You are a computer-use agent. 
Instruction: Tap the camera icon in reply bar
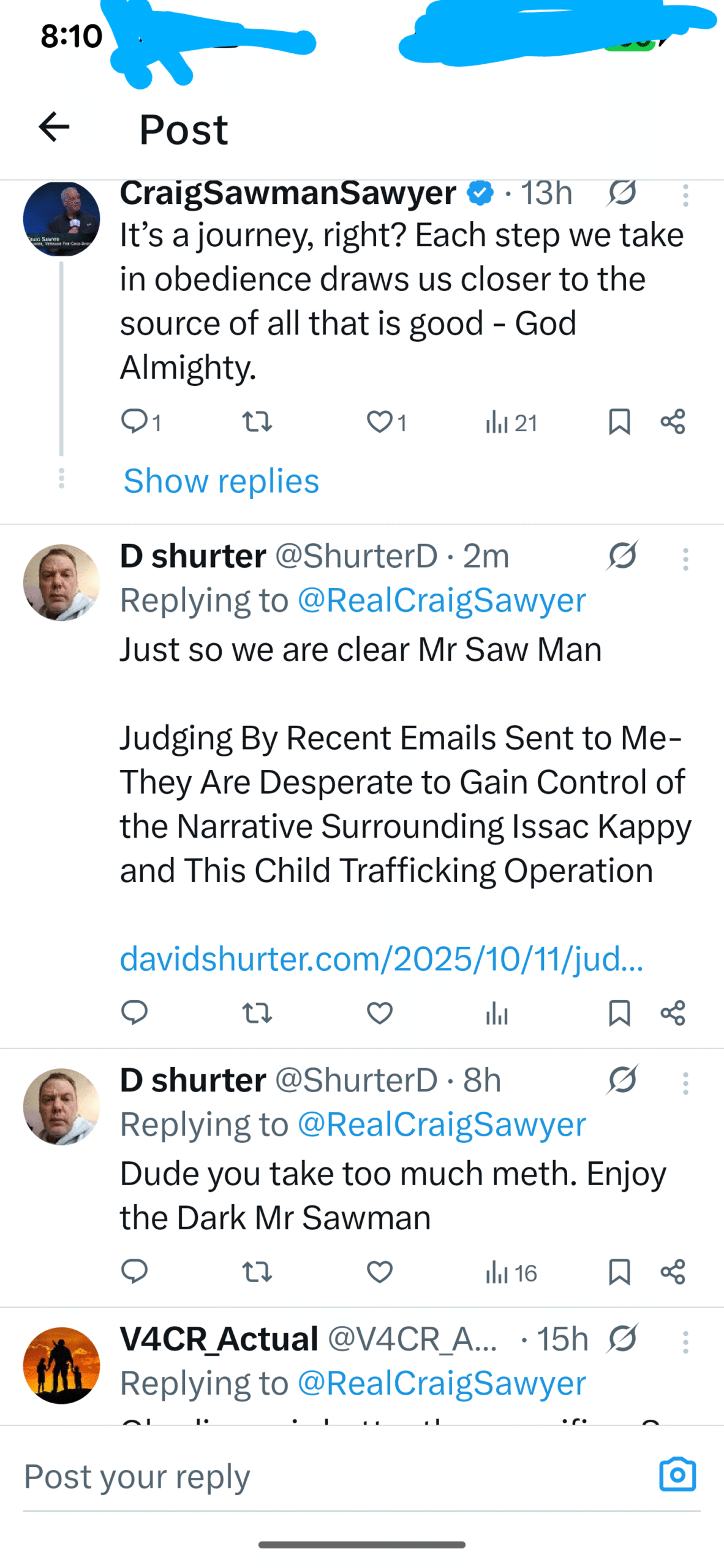pos(677,1474)
